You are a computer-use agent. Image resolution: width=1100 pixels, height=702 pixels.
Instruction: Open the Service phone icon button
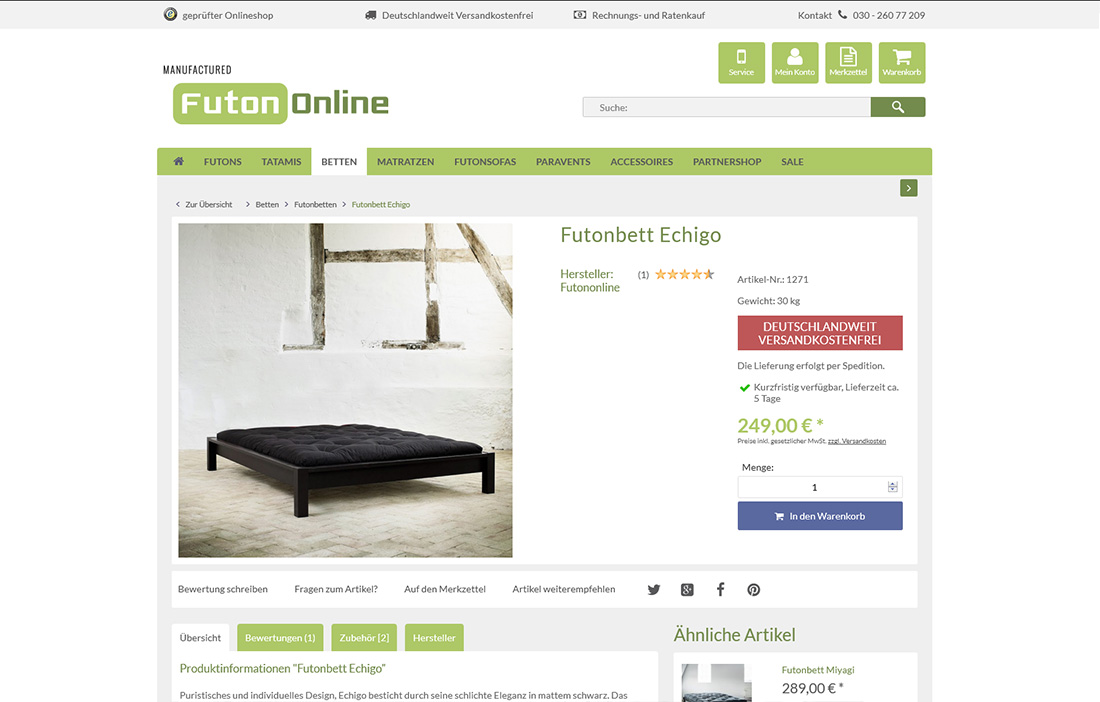coord(741,62)
